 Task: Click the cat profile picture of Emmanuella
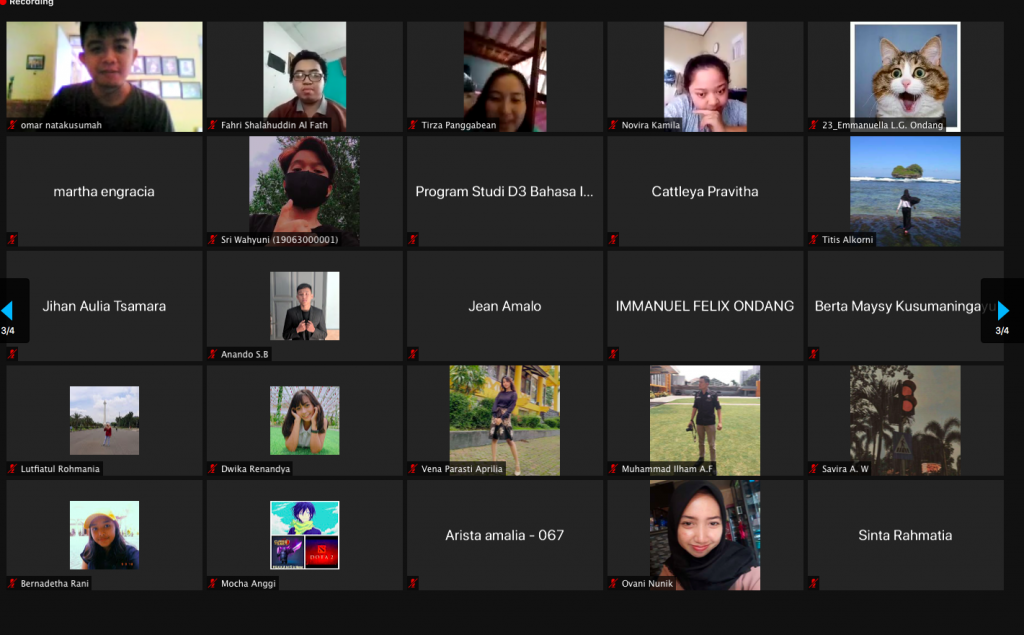[x=905, y=76]
